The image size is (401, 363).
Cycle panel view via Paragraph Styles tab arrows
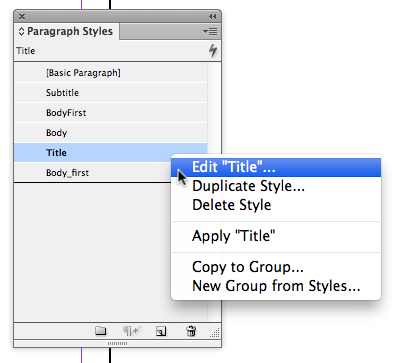[x=21, y=32]
